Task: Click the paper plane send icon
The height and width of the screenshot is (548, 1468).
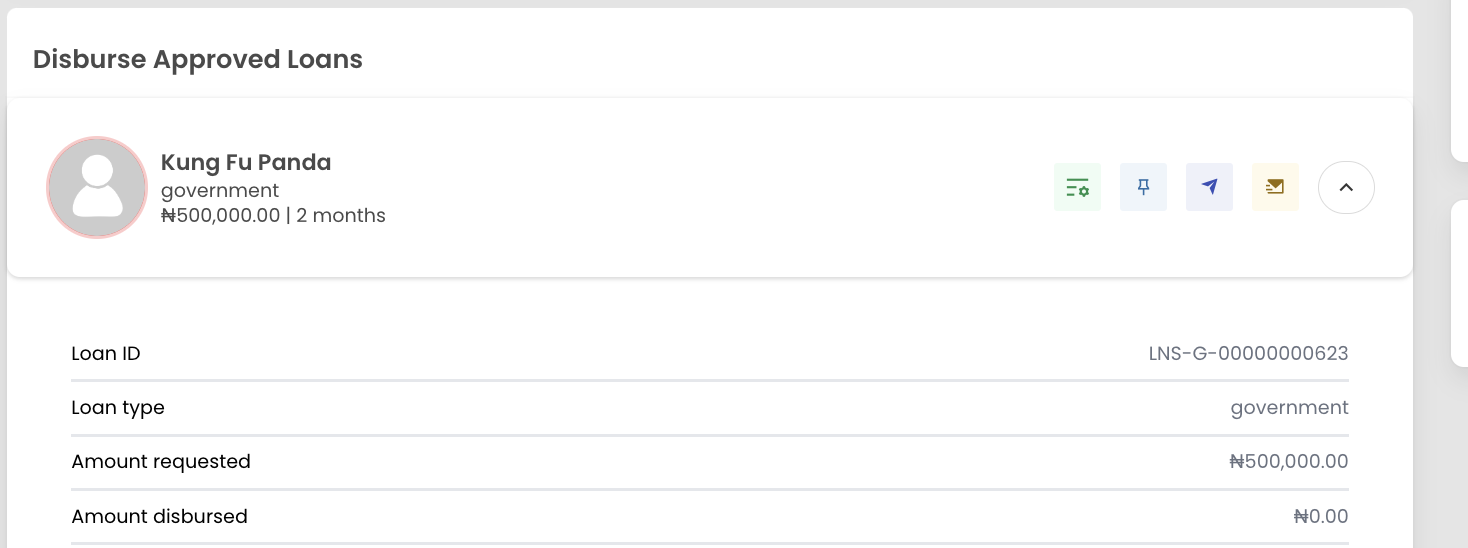Action: (1209, 187)
